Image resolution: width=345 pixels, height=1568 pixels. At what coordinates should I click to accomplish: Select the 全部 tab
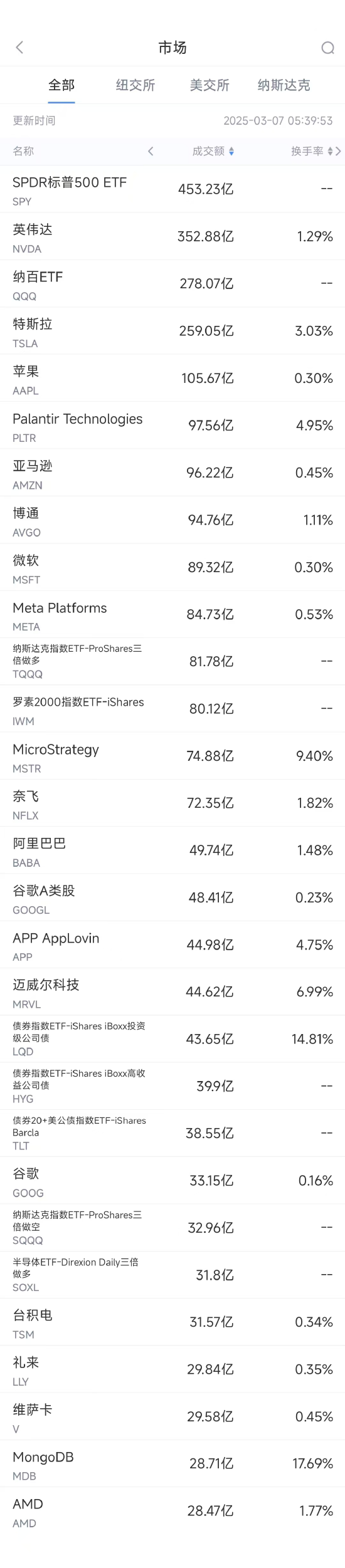pyautogui.click(x=61, y=85)
